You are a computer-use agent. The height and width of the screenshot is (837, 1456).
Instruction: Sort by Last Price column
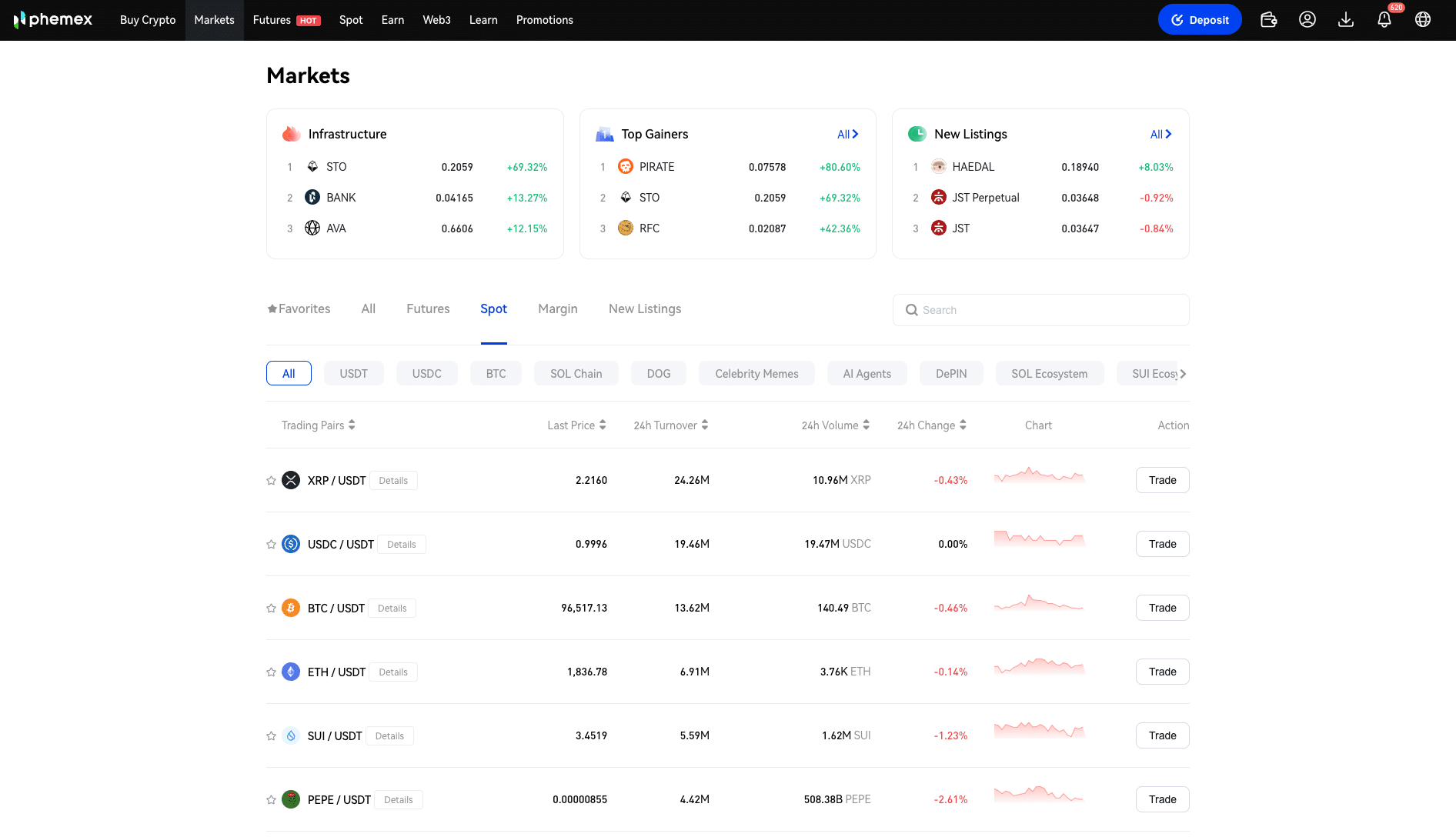point(576,425)
